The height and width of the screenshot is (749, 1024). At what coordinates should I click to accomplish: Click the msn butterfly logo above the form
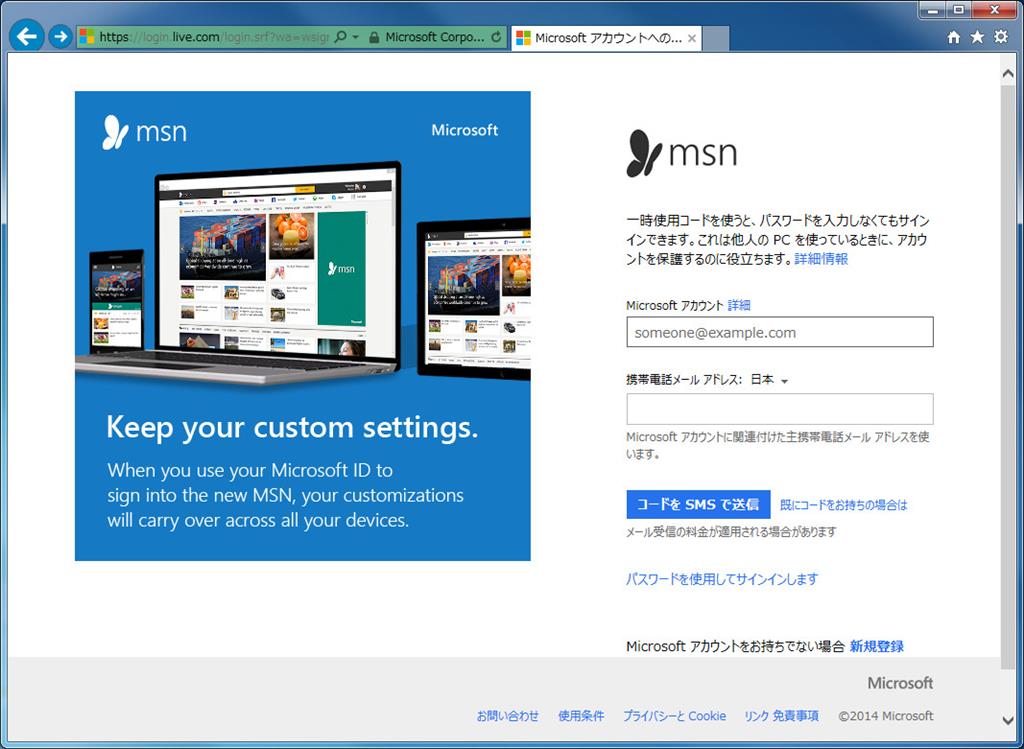[x=682, y=153]
